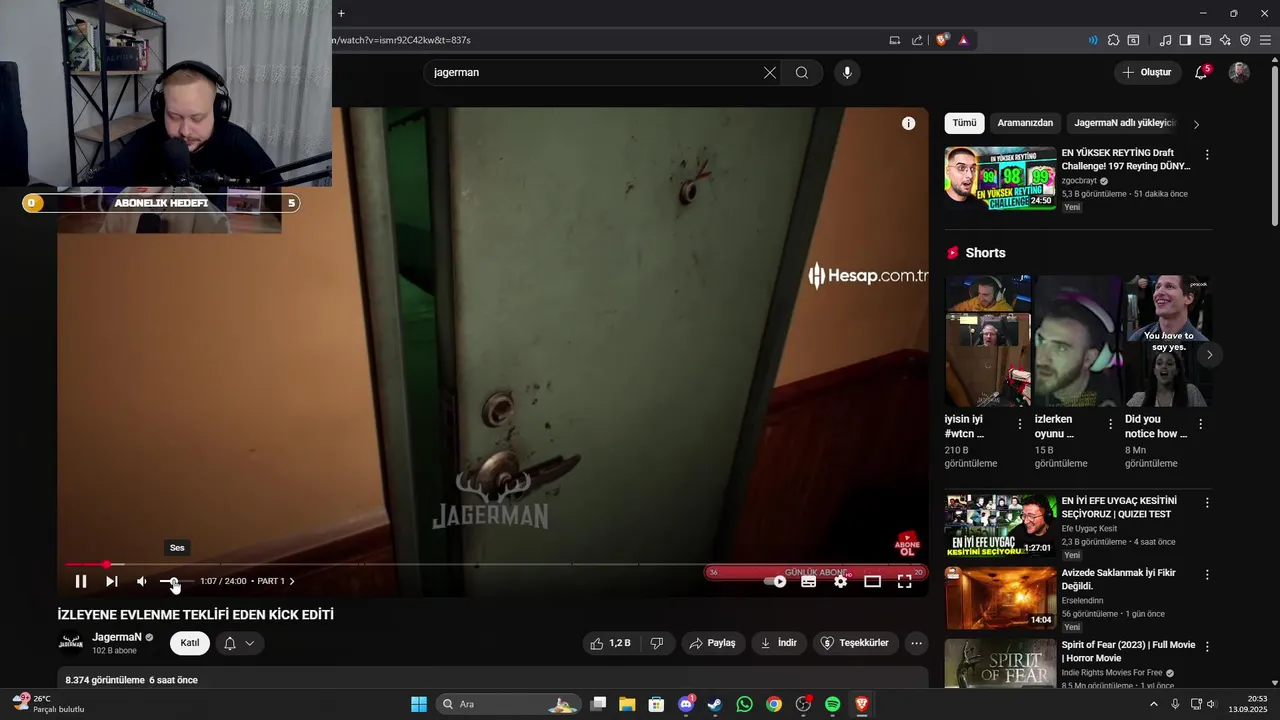
Task: Open options for the izlerken oyunu short
Action: coord(1110,424)
